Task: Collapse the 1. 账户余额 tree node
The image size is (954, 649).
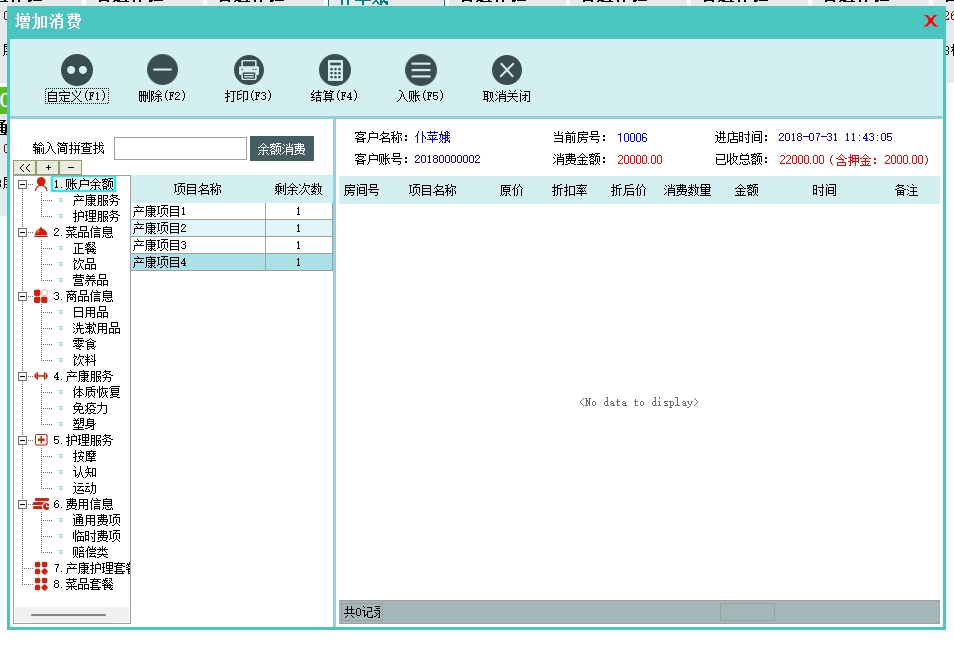Action: (x=23, y=184)
